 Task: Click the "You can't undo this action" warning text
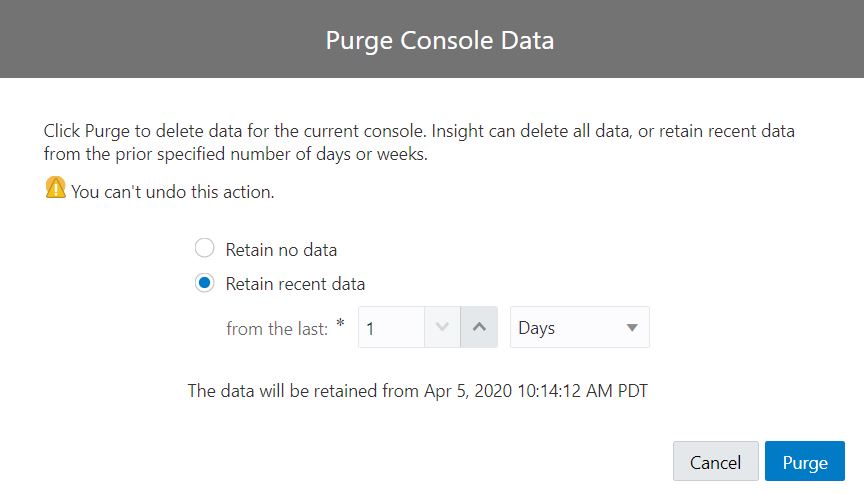click(173, 191)
